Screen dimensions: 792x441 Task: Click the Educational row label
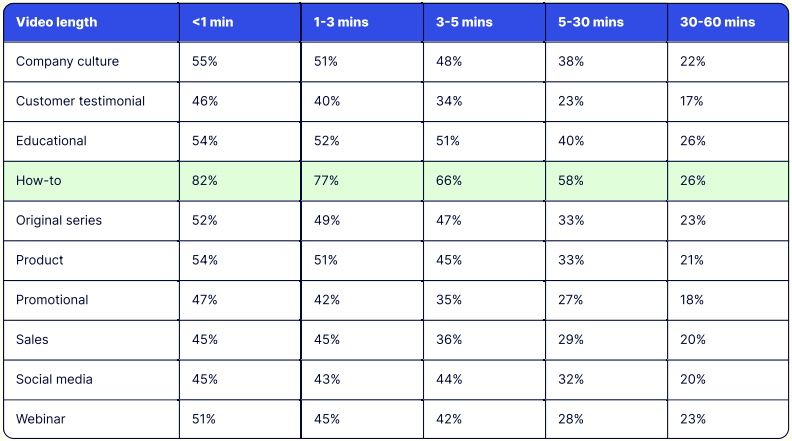point(51,141)
